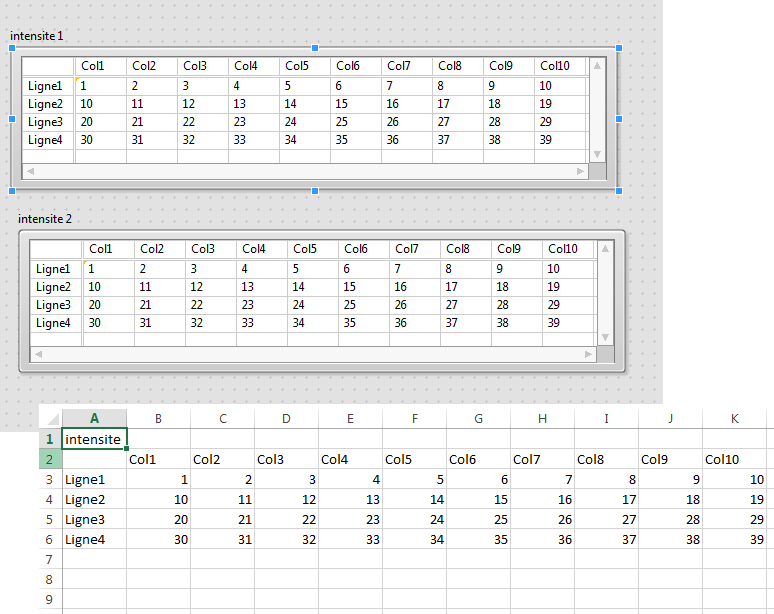The width and height of the screenshot is (774, 614).
Task: Click Excel cell Ligne1 in column A
Action: pyautogui.click(x=94, y=480)
